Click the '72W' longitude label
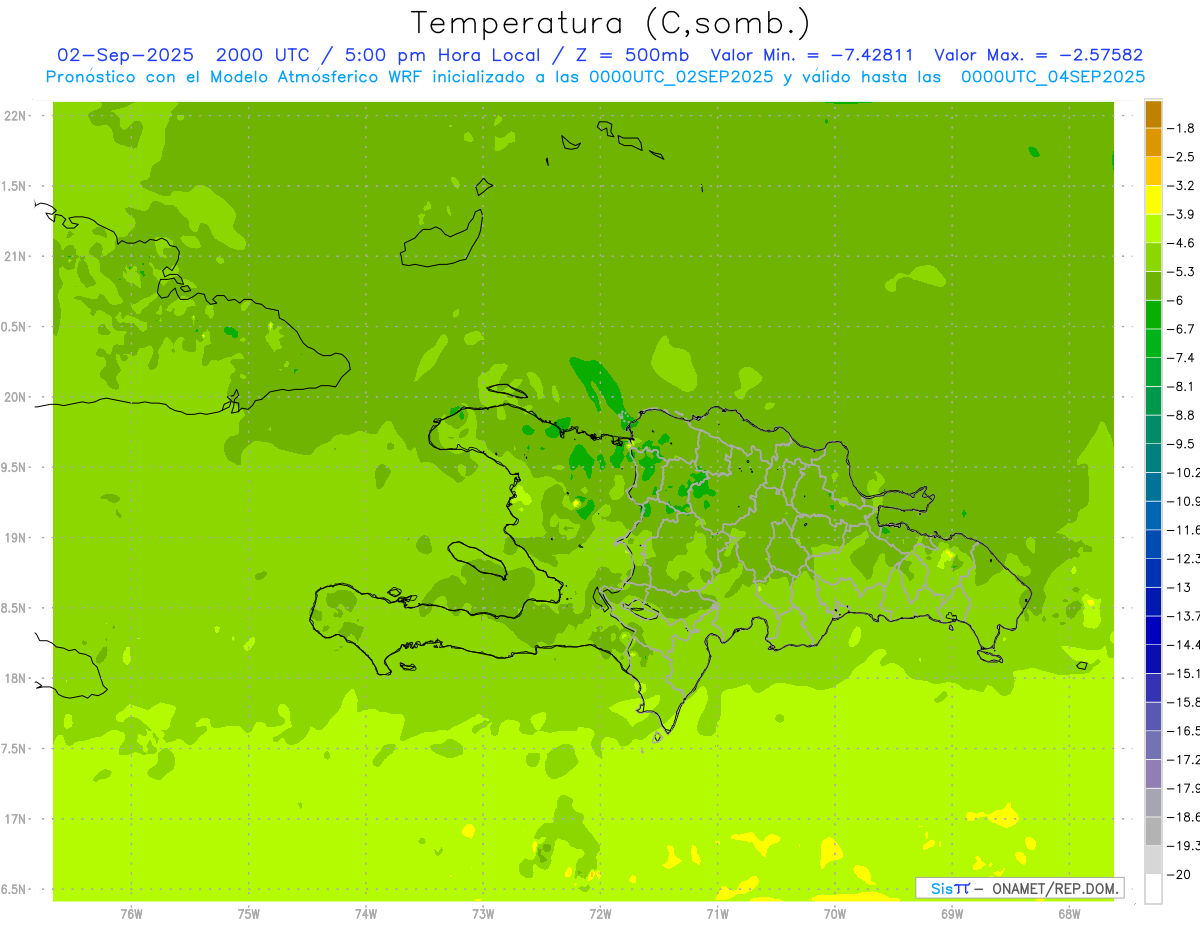The height and width of the screenshot is (927, 1200). tap(600, 914)
